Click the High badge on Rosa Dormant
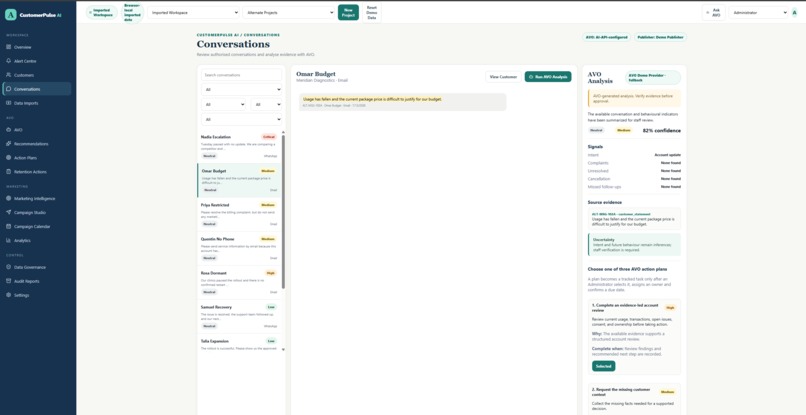The width and height of the screenshot is (806, 415). [x=271, y=273]
